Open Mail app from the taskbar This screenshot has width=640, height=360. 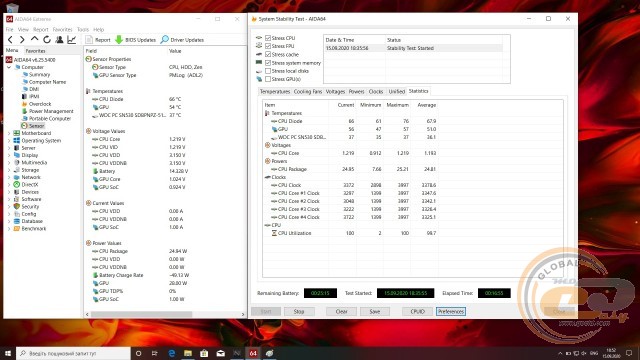pos(220,353)
